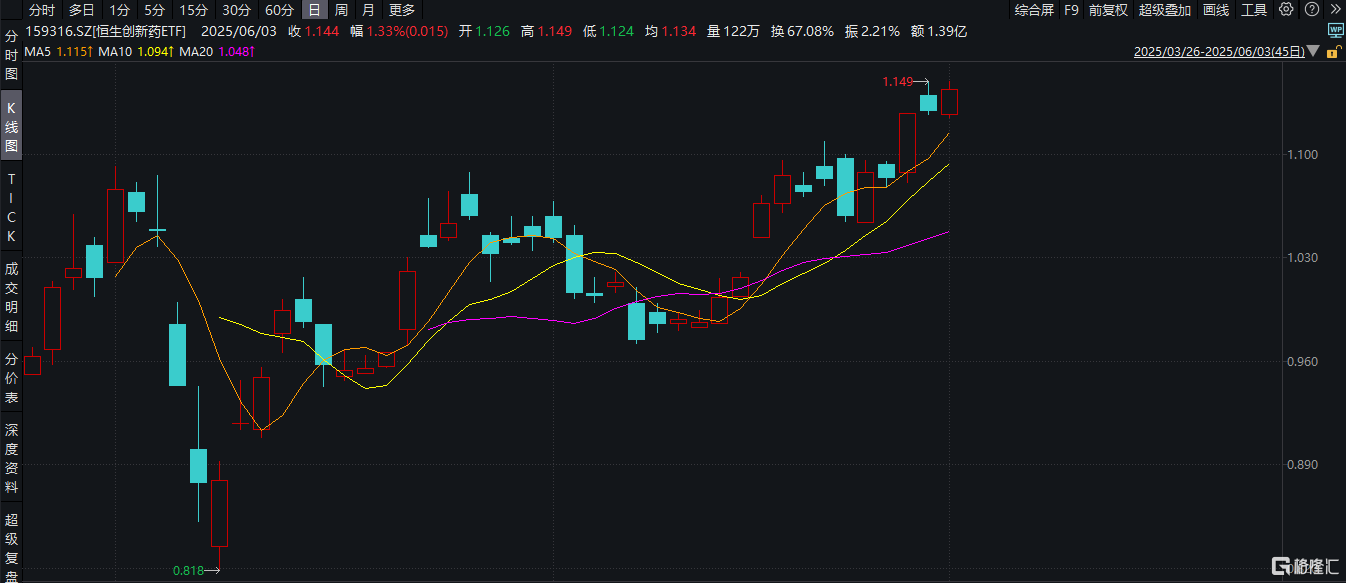Open the 更多 more periods menu
Screen dimensions: 1346x583
tap(402, 10)
